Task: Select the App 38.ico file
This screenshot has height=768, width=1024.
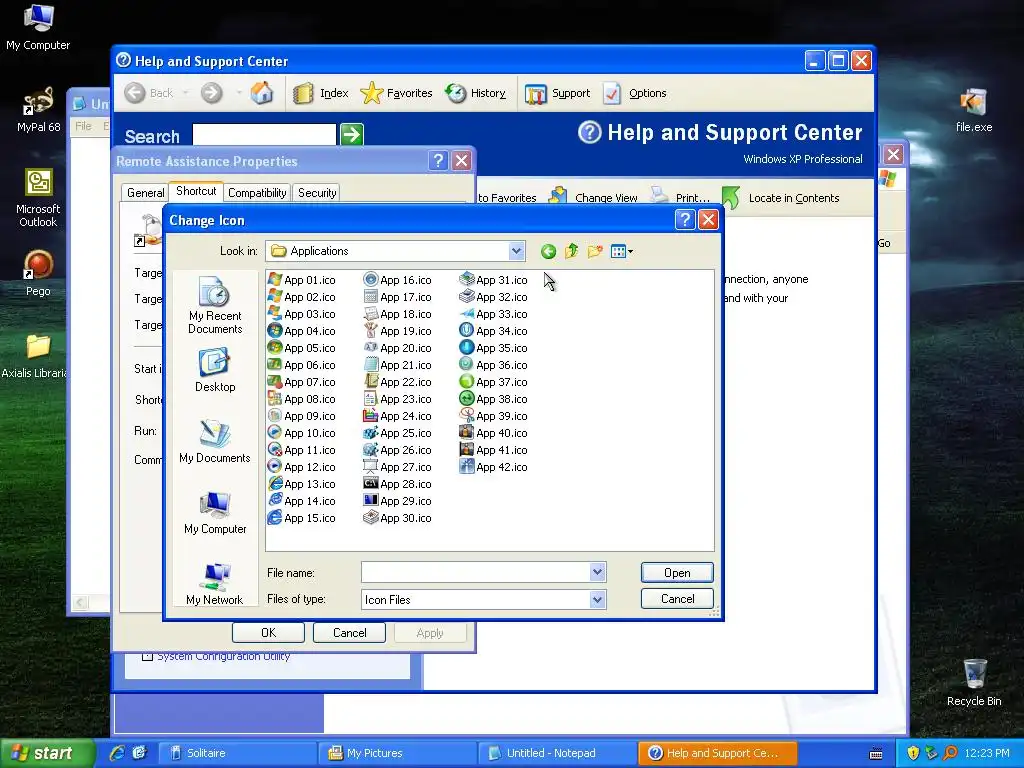Action: tap(494, 399)
